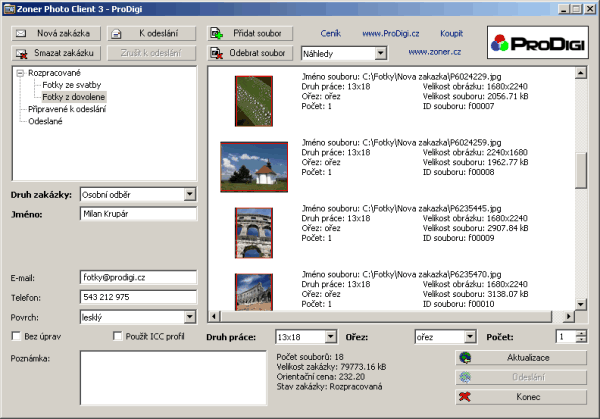Click the vertical scrollbar thumb in file list
This screenshot has height=419, width=600.
[581, 170]
